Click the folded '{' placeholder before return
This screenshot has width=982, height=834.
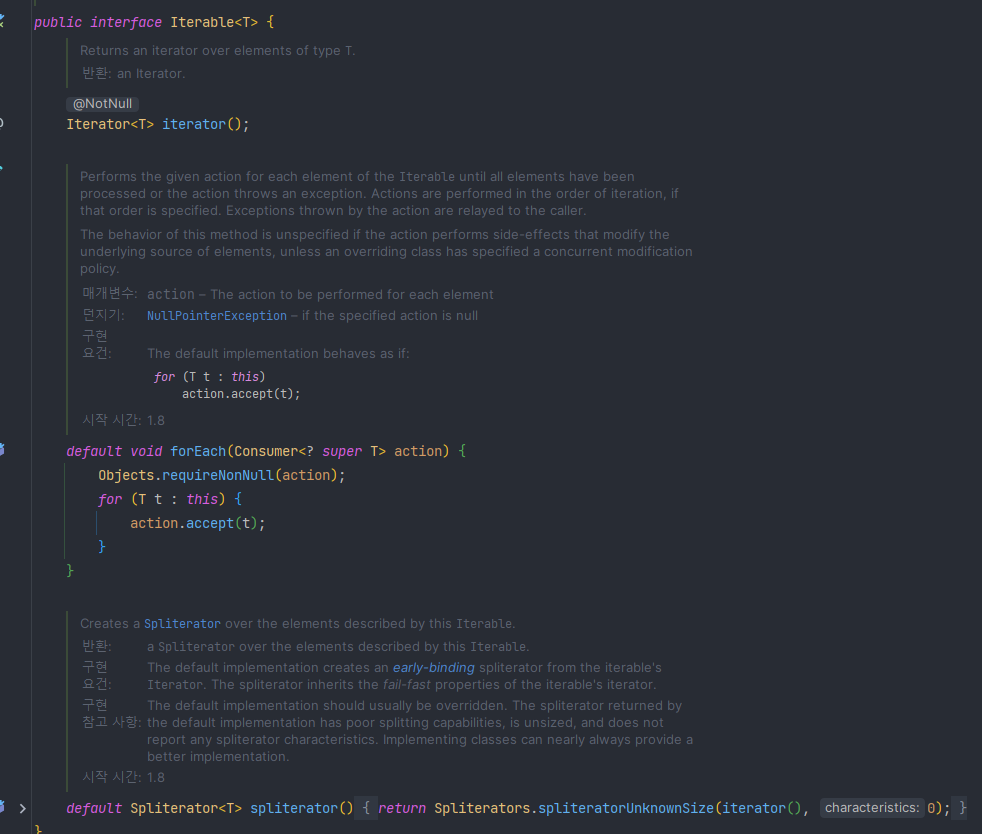pyautogui.click(x=366, y=808)
